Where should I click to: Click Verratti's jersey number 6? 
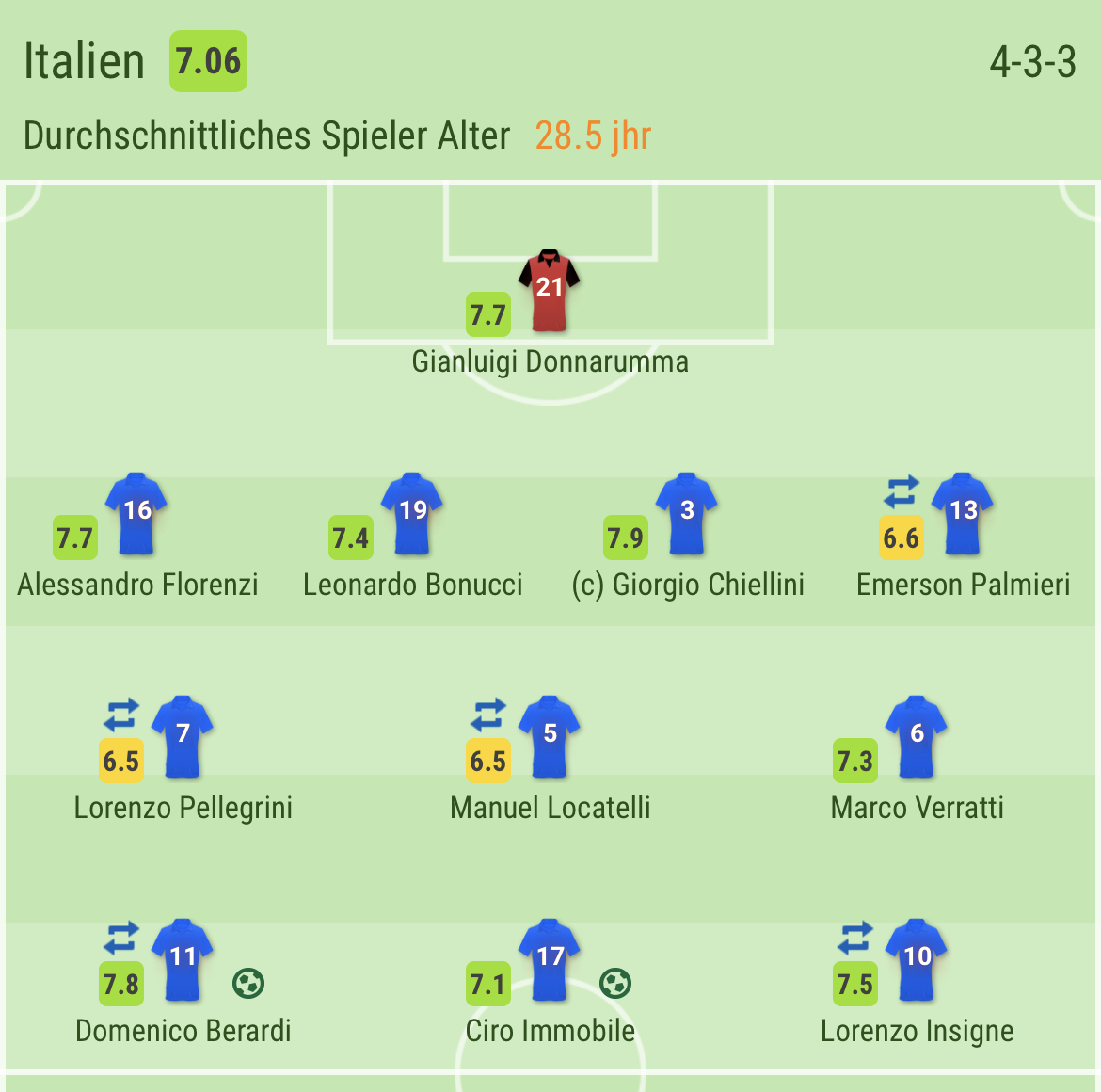917,736
